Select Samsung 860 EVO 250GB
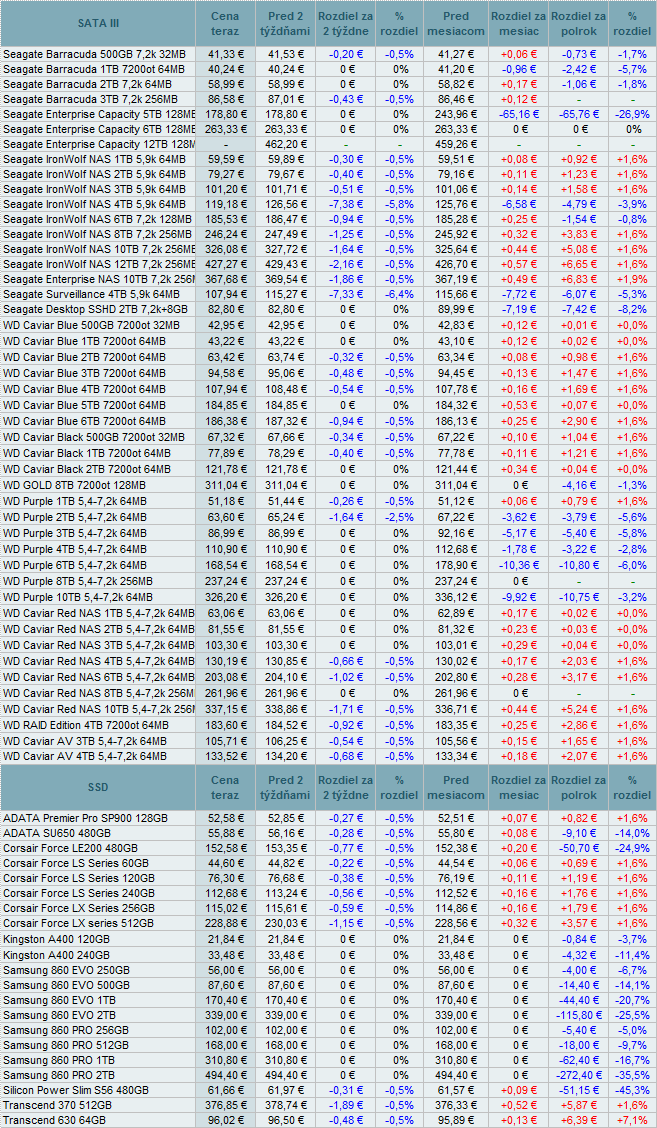The height and width of the screenshot is (1128, 657). pos(66,970)
